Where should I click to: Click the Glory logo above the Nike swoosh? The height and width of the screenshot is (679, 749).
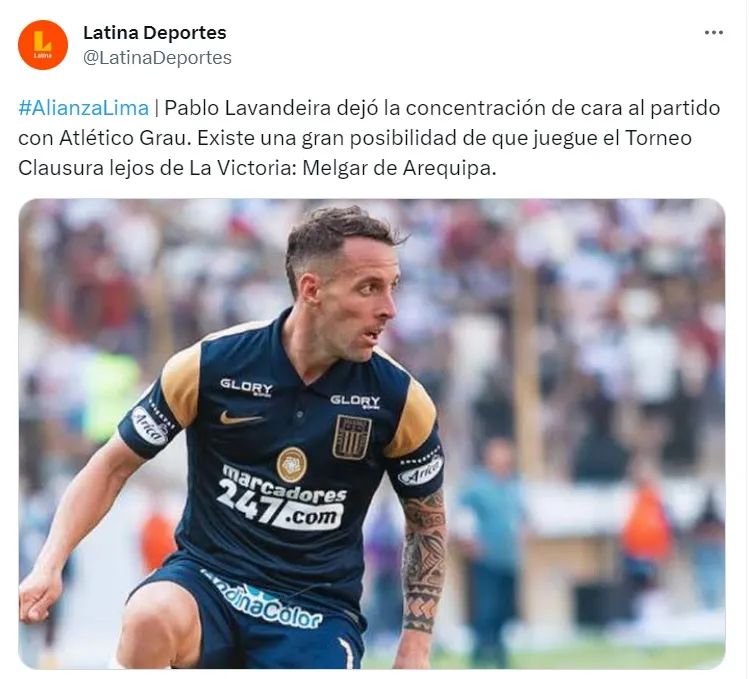coord(246,387)
